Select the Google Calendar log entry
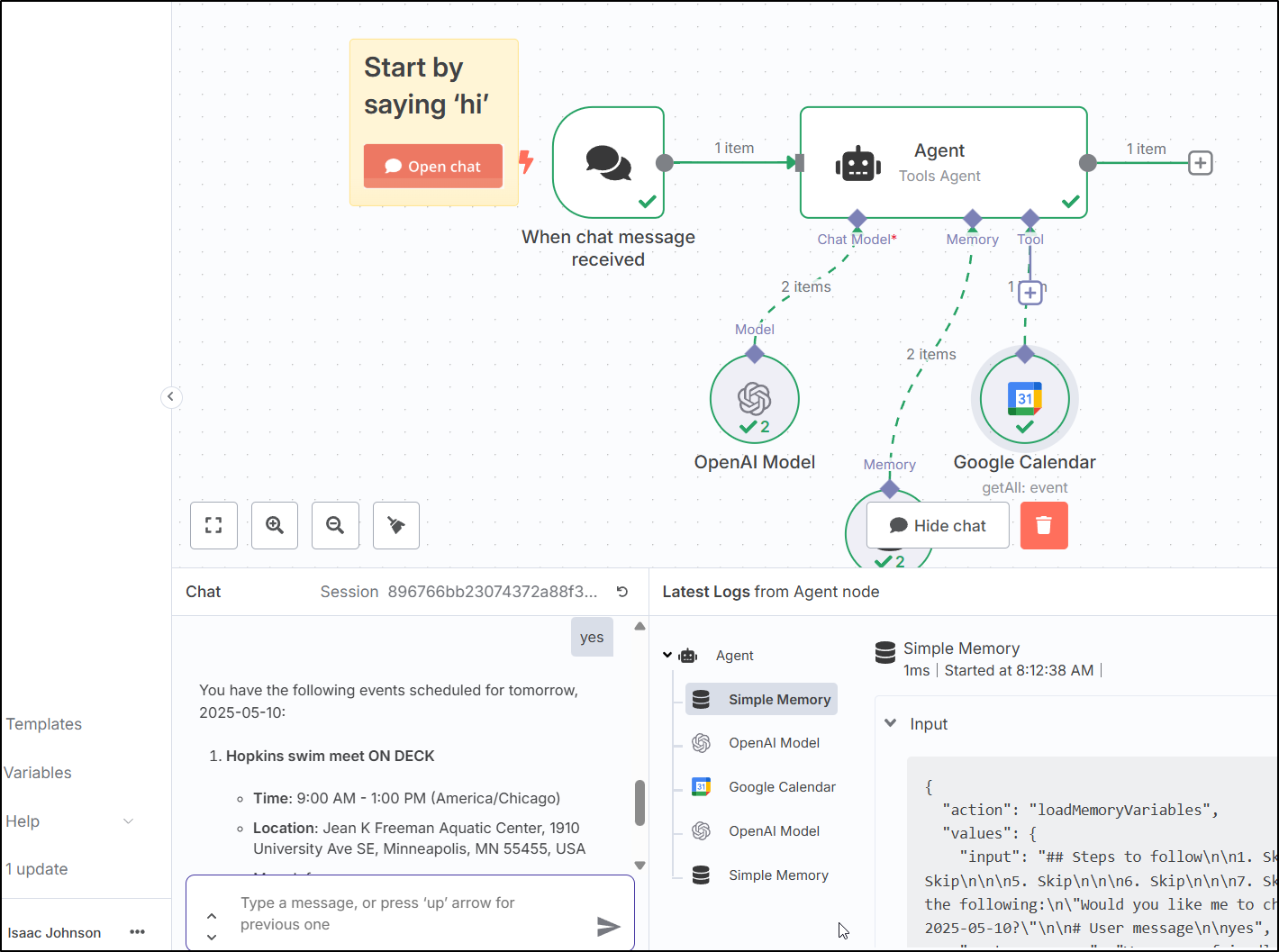The width and height of the screenshot is (1279, 952). pos(764,787)
